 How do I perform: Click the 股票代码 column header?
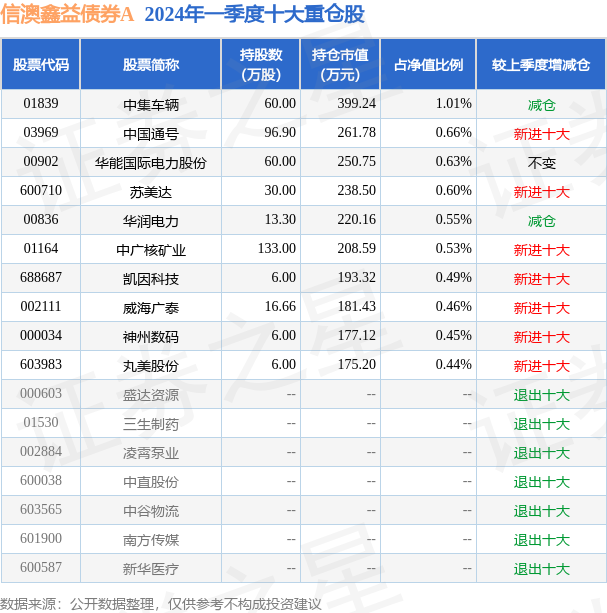pos(41,65)
